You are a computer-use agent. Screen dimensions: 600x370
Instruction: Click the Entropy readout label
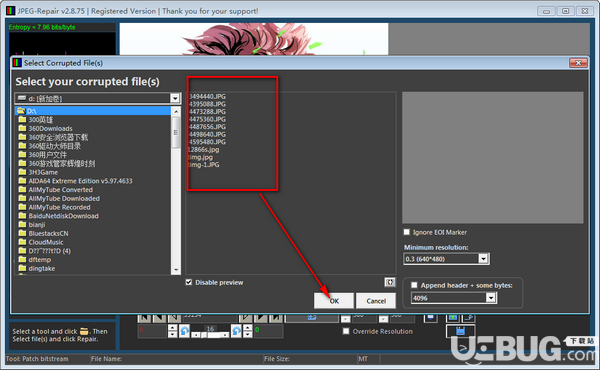tap(42, 27)
